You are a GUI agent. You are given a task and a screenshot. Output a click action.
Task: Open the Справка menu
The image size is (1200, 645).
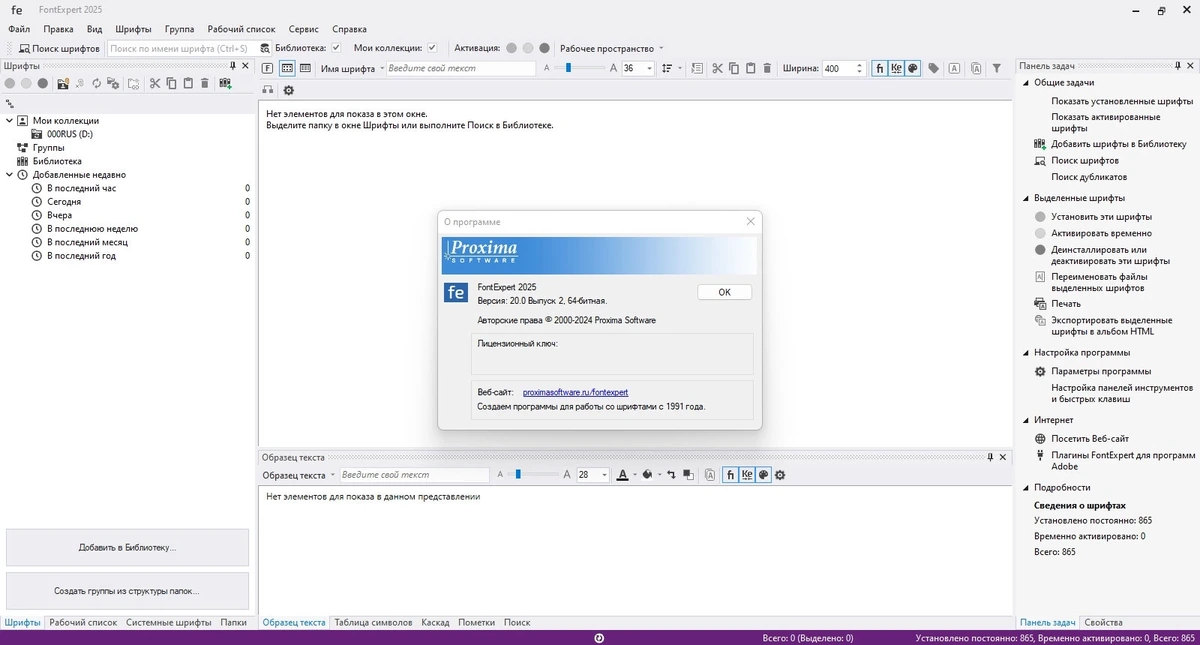pyautogui.click(x=349, y=29)
